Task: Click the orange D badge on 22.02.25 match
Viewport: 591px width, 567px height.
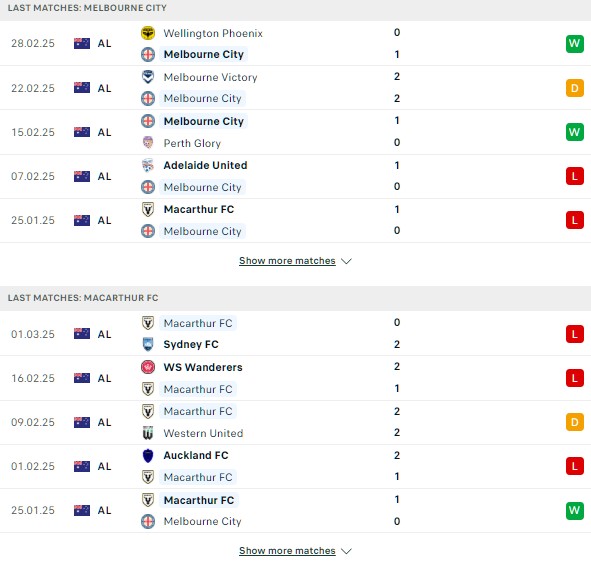Action: [x=574, y=88]
